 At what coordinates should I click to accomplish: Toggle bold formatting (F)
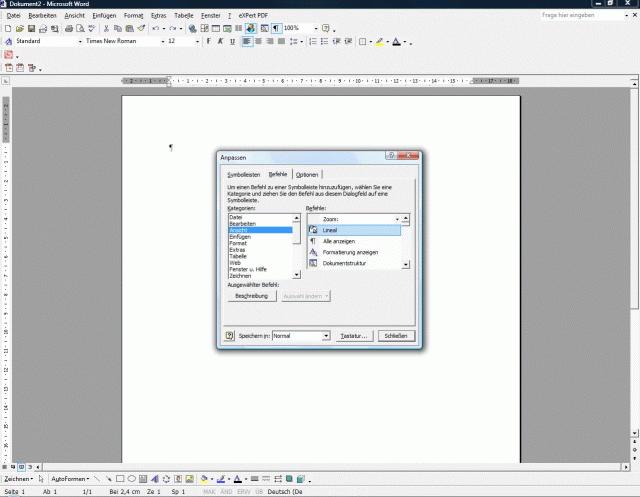click(209, 42)
